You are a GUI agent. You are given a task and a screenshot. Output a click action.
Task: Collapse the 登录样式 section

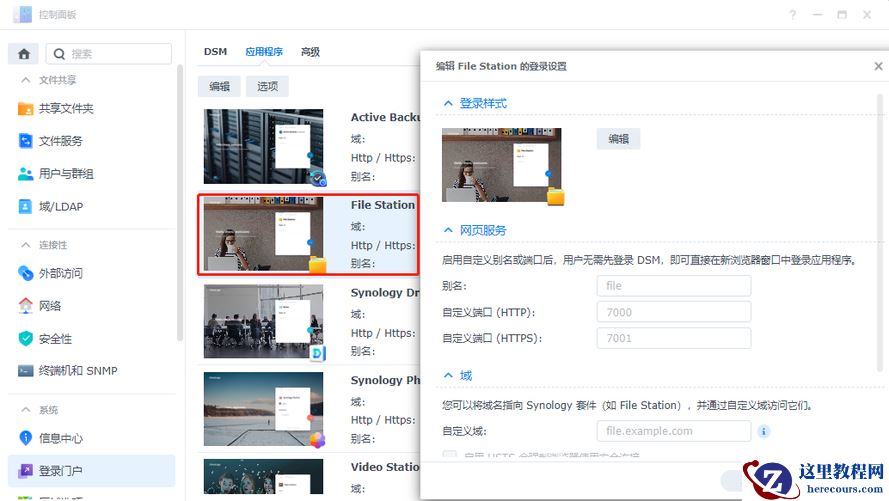point(448,103)
